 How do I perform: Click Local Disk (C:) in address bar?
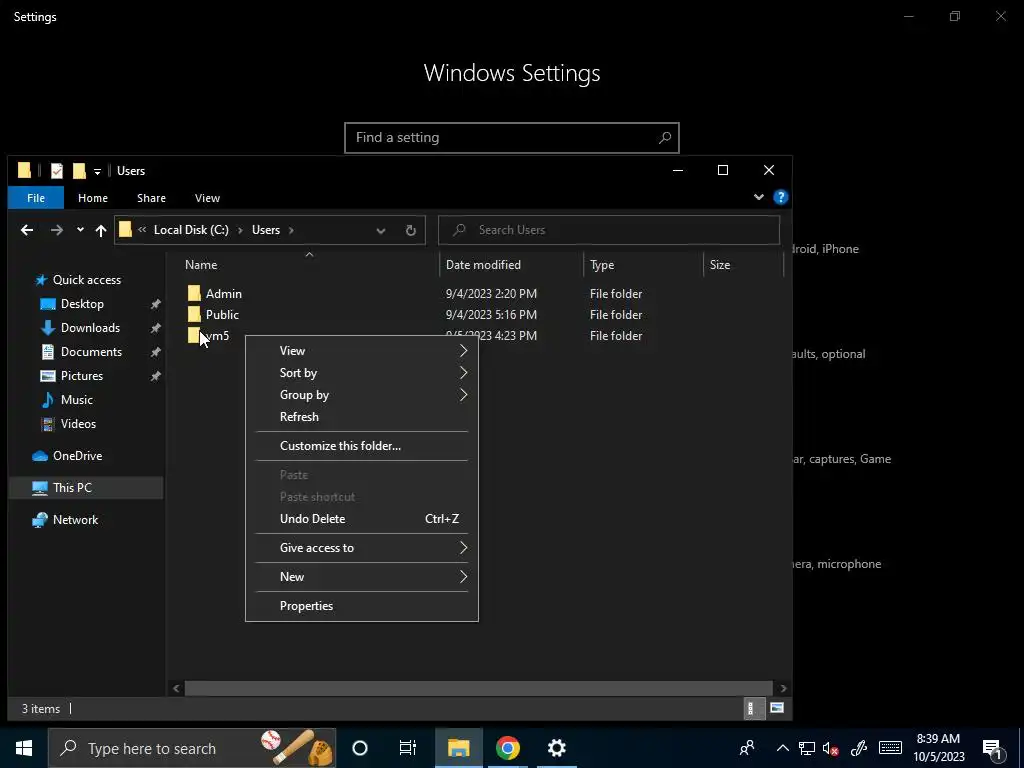coord(191,230)
